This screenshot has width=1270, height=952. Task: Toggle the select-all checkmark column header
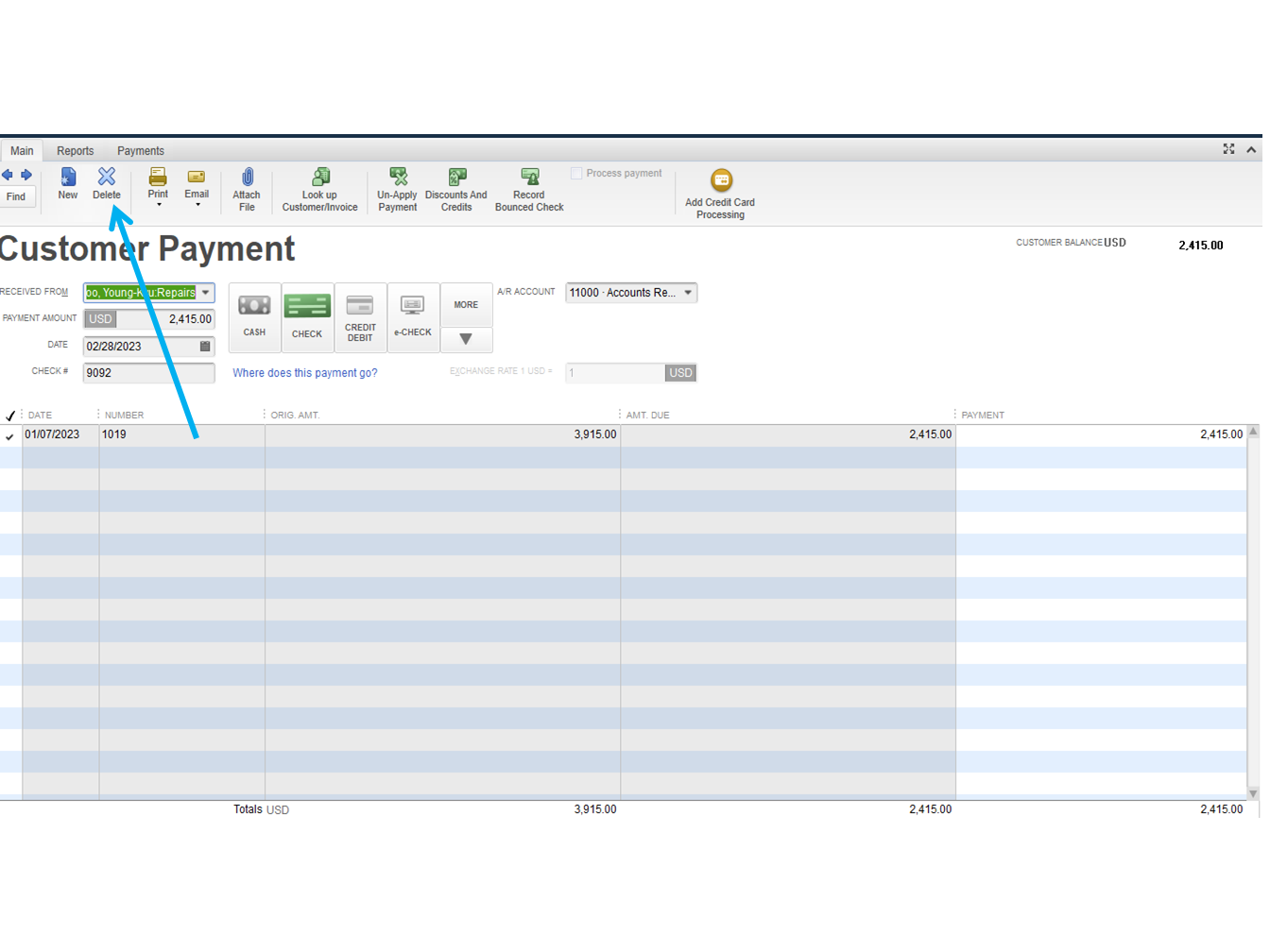(x=10, y=416)
